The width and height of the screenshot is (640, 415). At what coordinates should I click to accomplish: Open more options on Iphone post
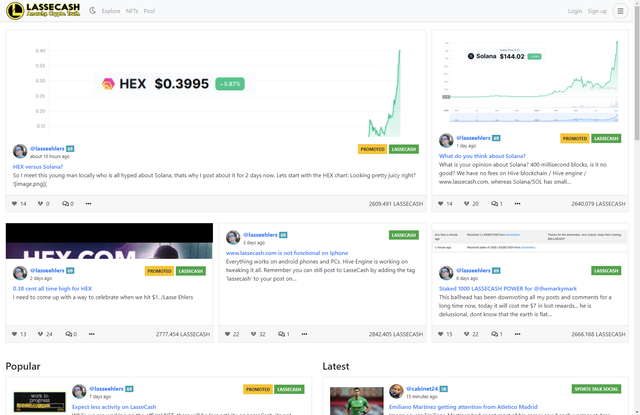(304, 334)
